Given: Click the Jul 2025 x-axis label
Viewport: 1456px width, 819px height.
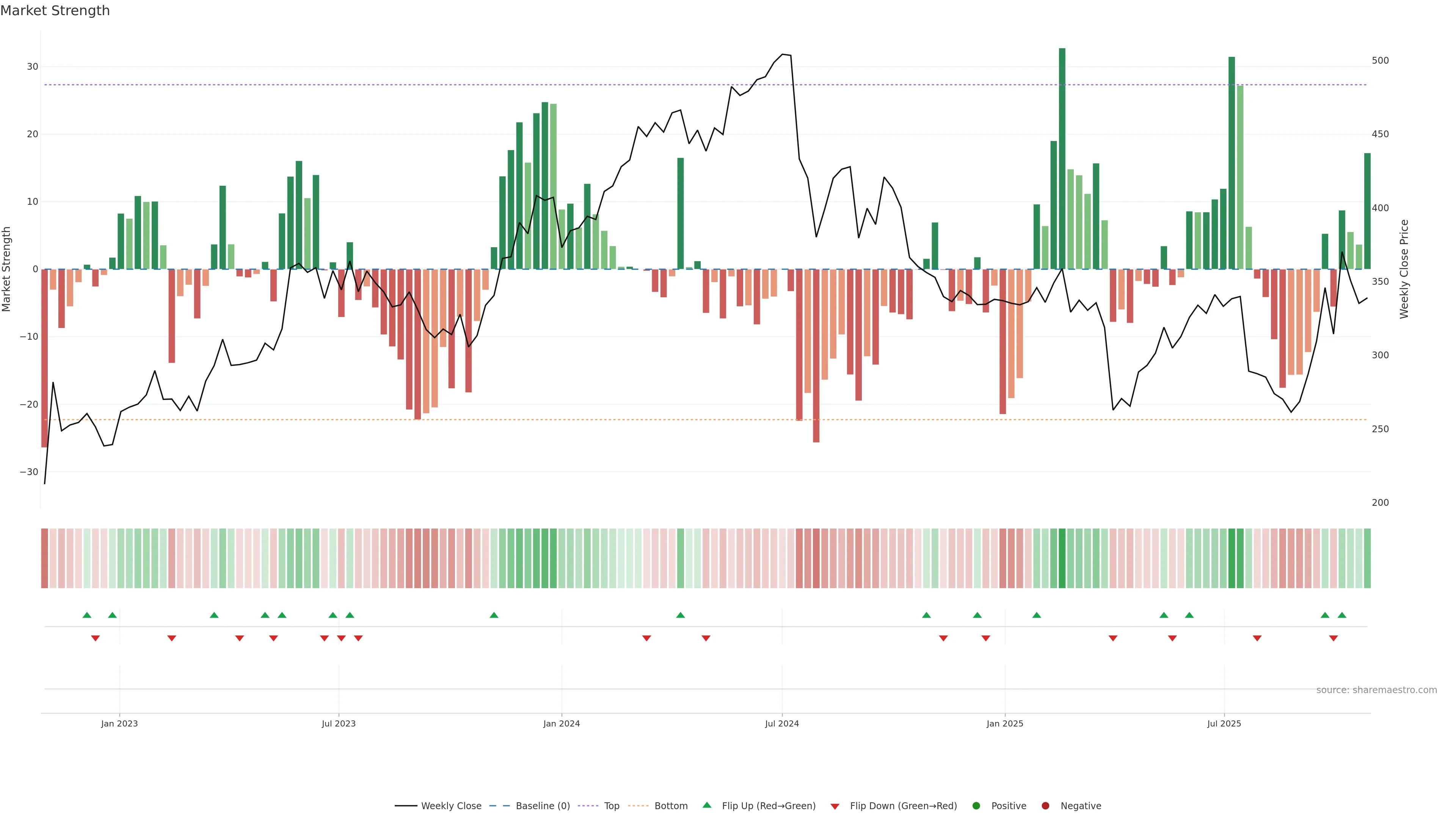Looking at the screenshot, I should [1224, 723].
